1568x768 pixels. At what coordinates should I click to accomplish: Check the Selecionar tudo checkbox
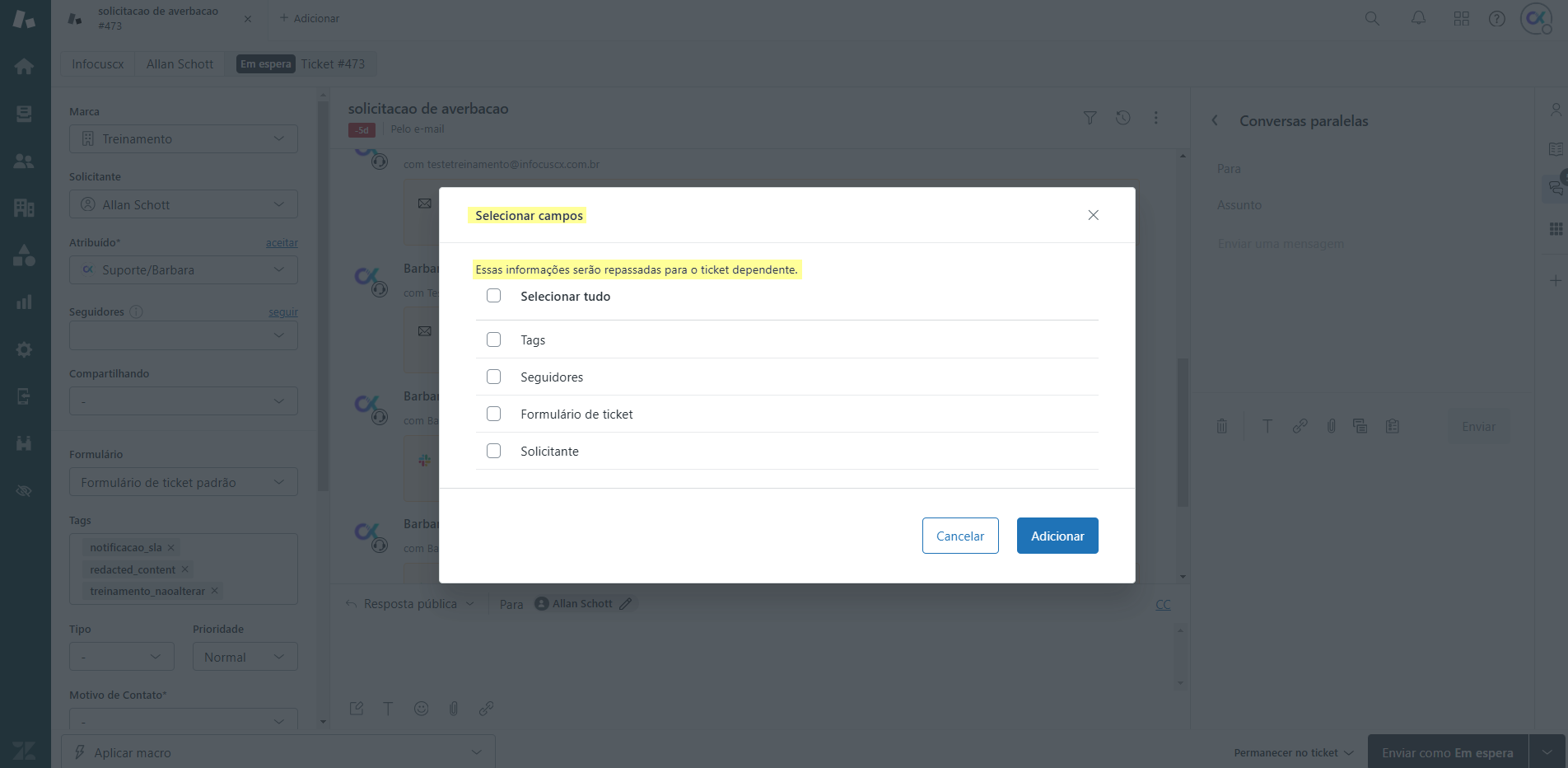click(494, 296)
